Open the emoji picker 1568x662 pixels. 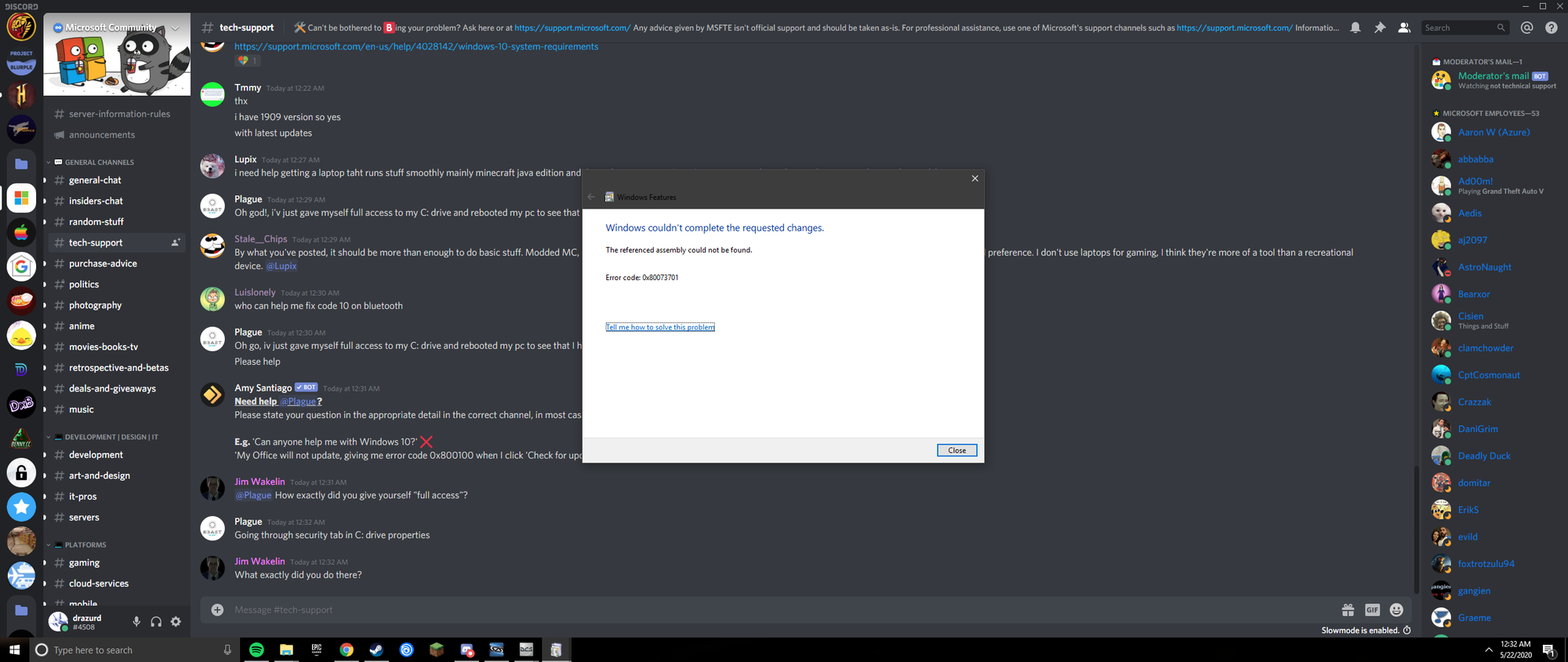pos(1396,609)
